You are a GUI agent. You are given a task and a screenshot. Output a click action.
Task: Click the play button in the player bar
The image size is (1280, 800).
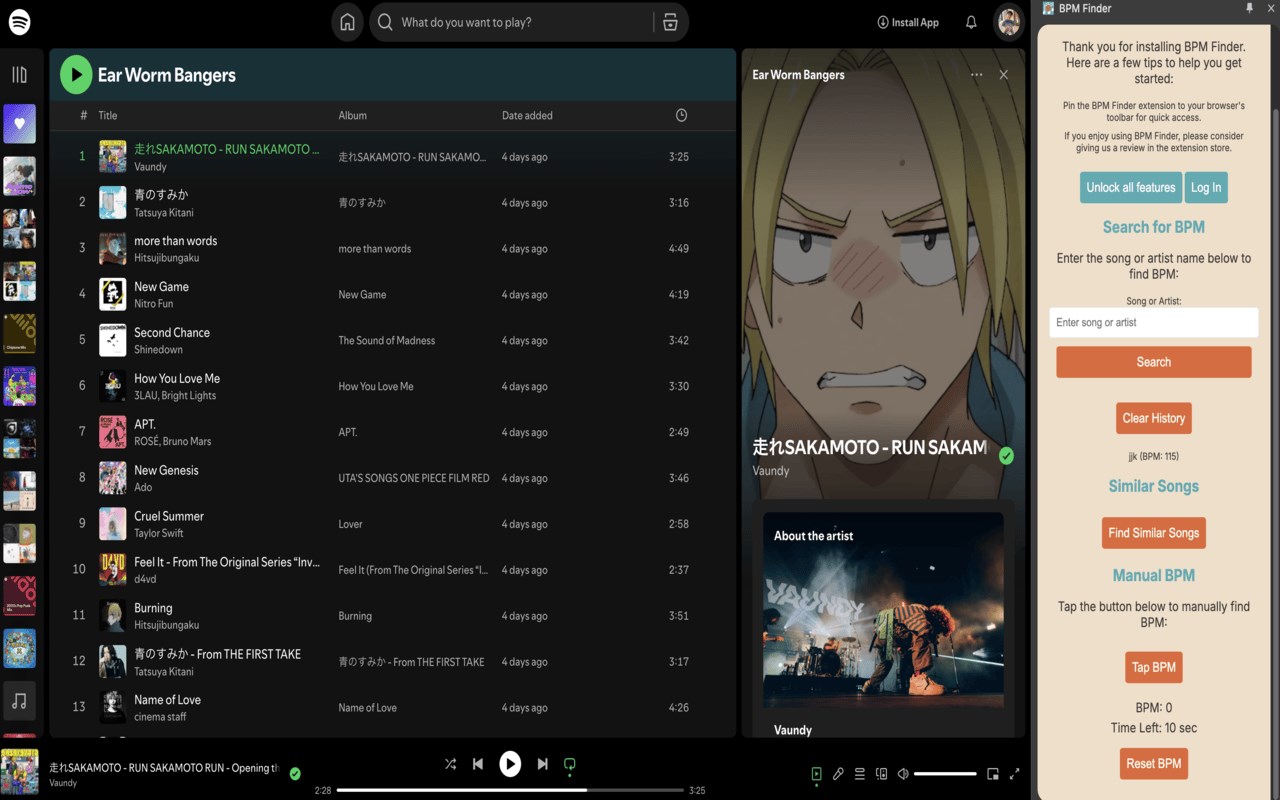(510, 764)
